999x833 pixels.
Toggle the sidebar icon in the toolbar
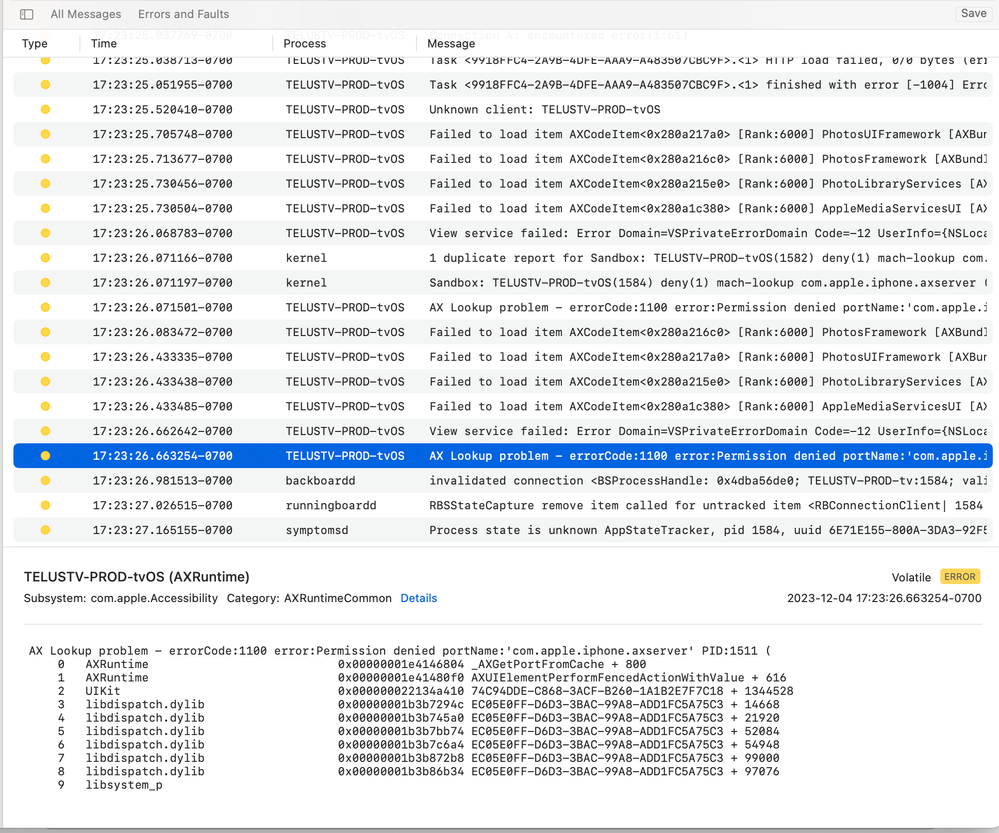27,14
